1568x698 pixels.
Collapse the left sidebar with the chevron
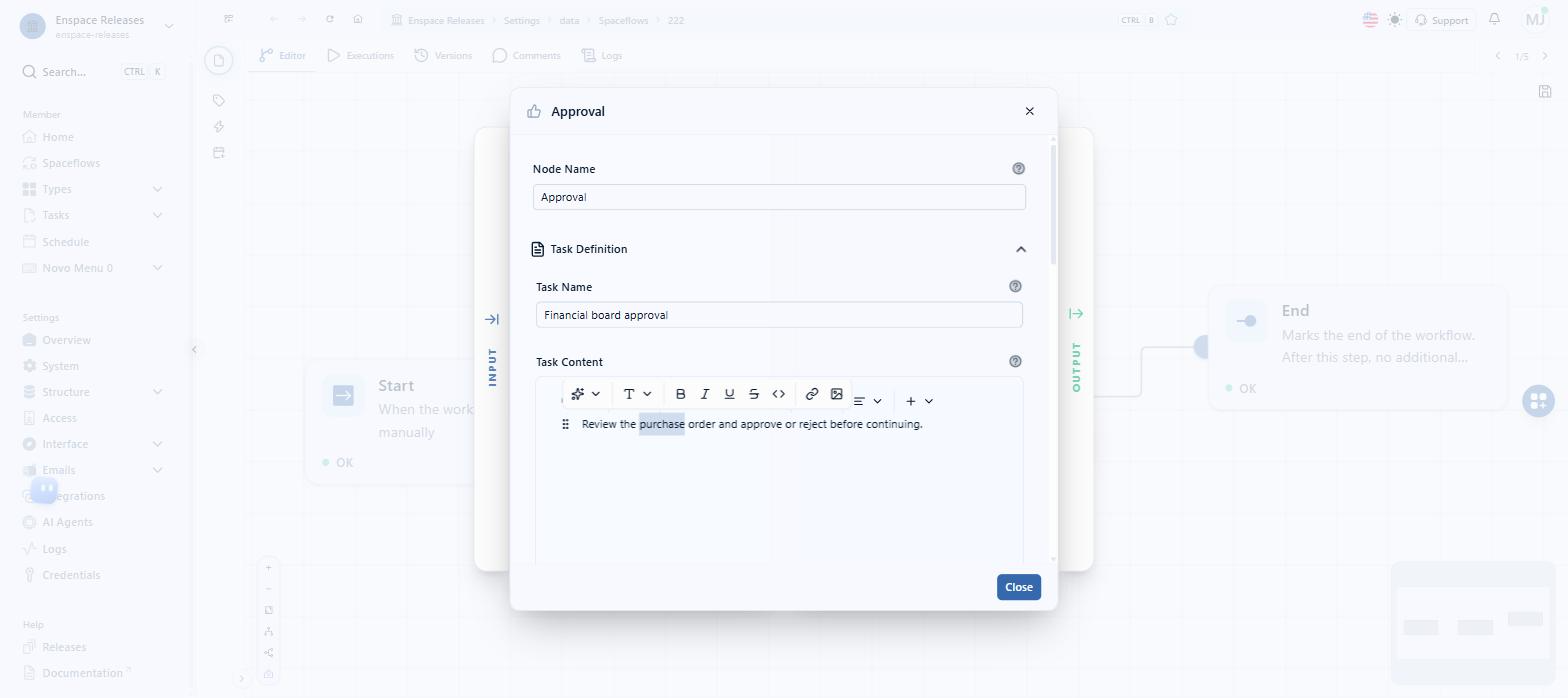[194, 349]
